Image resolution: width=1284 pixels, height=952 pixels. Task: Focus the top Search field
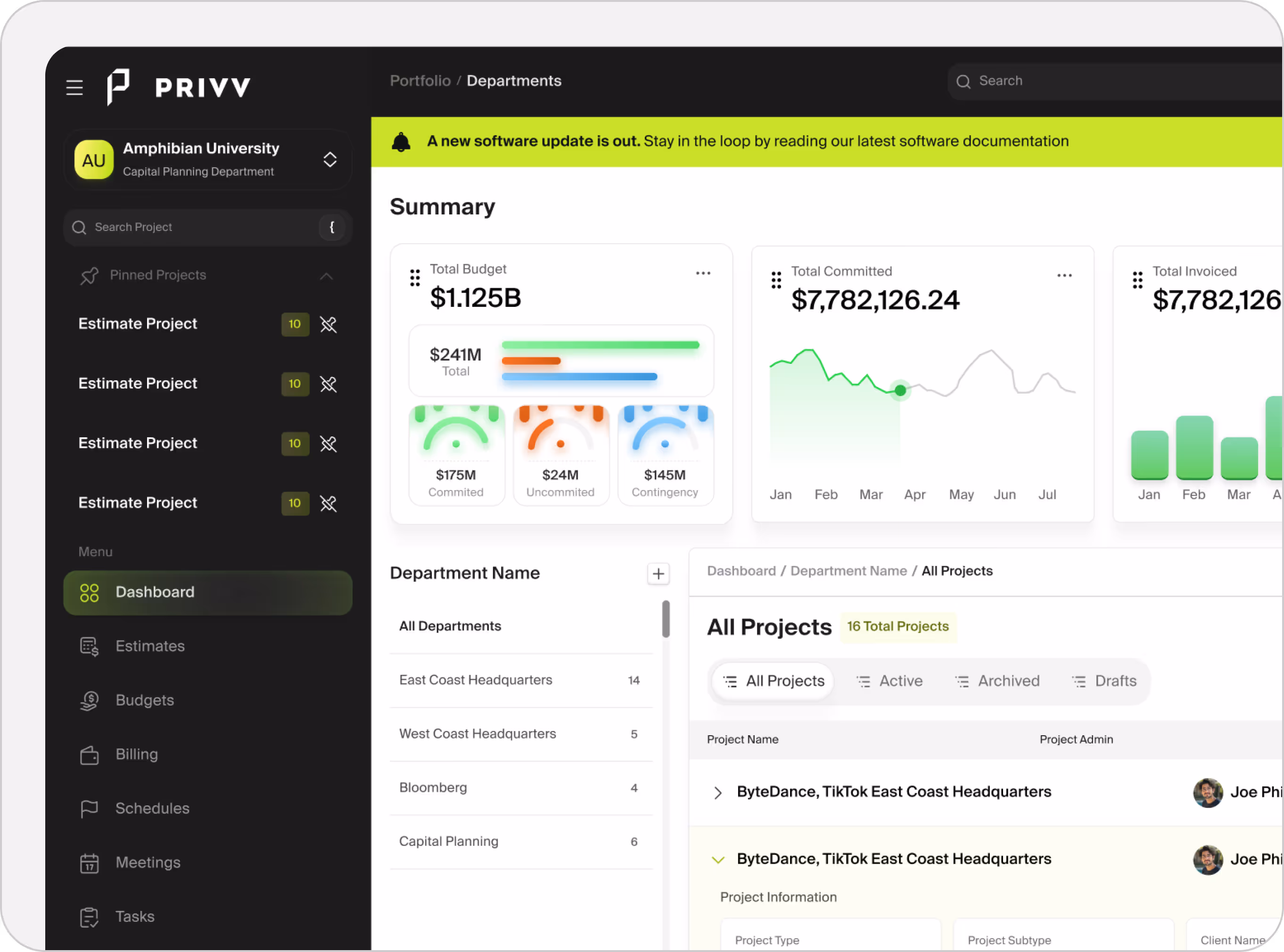tap(1115, 81)
